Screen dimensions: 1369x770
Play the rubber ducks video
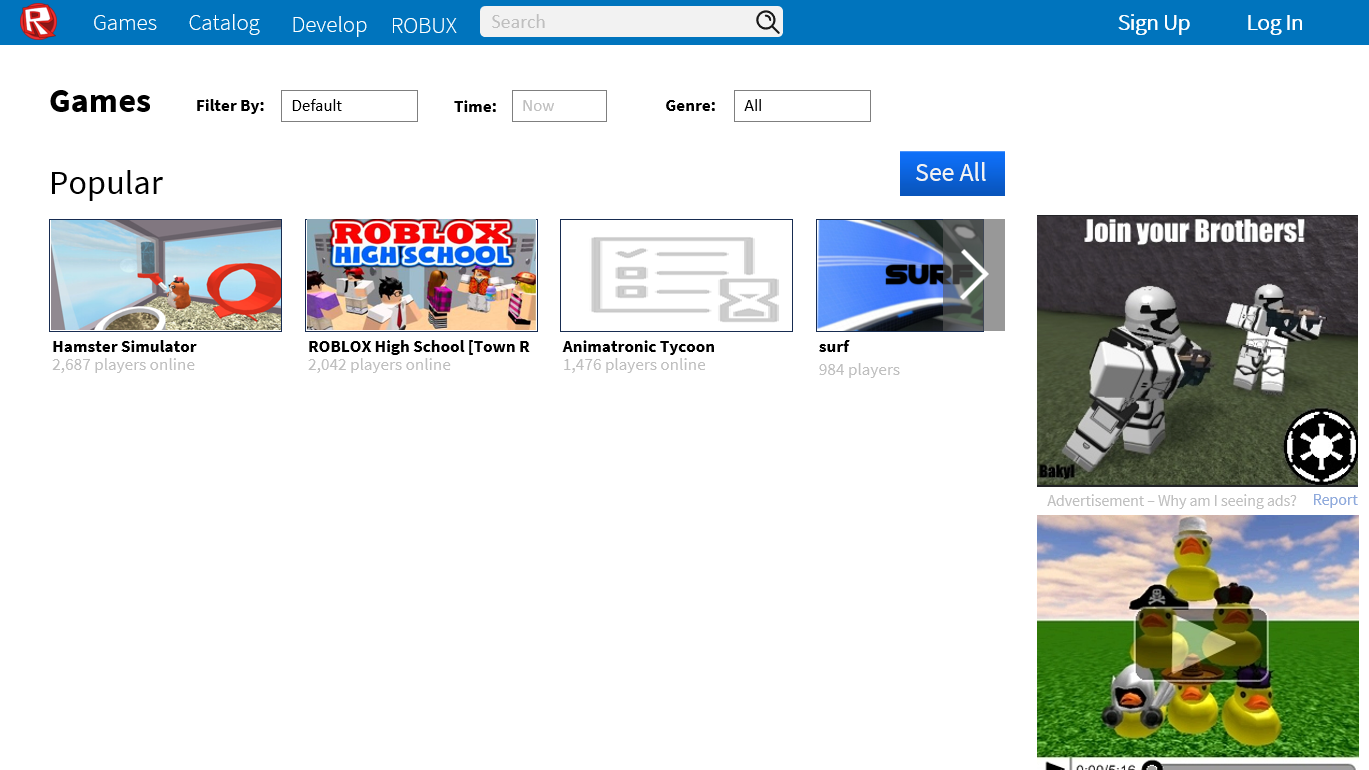[1200, 645]
